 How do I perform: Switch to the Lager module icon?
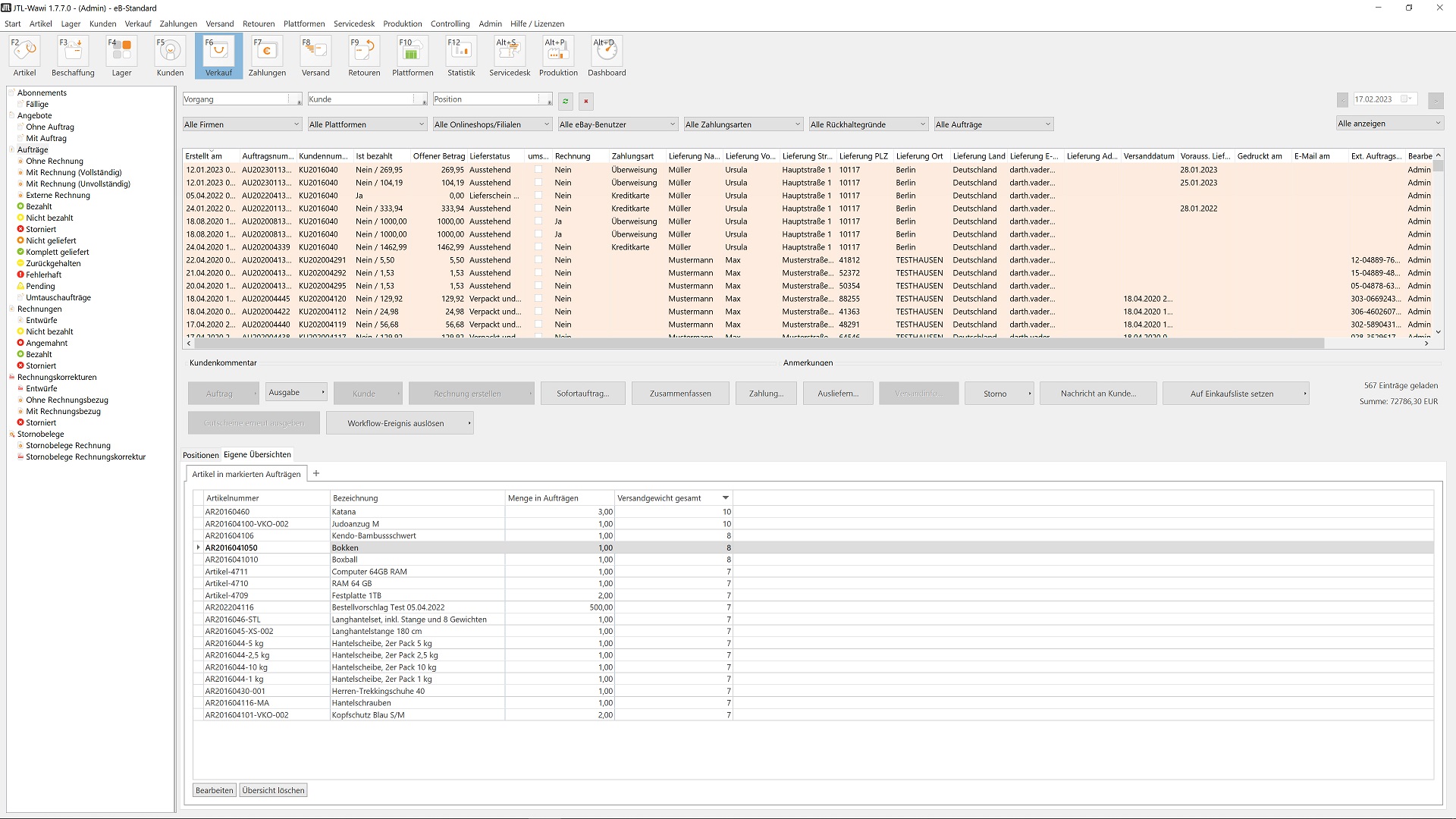[x=121, y=56]
